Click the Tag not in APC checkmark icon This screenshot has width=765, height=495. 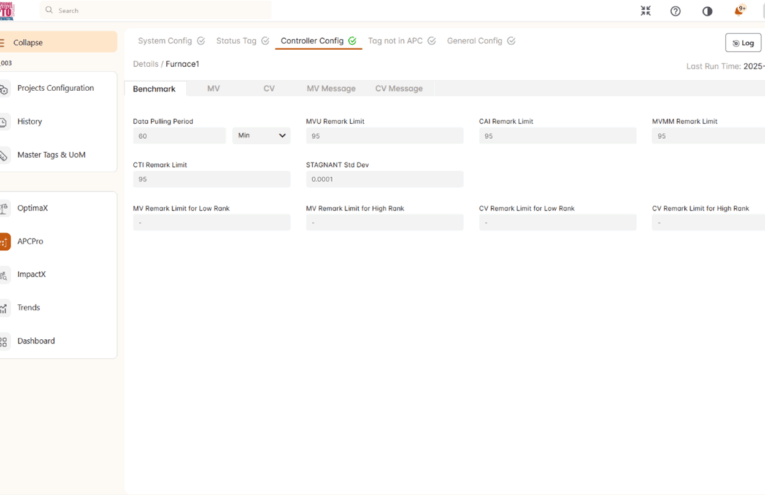431,41
